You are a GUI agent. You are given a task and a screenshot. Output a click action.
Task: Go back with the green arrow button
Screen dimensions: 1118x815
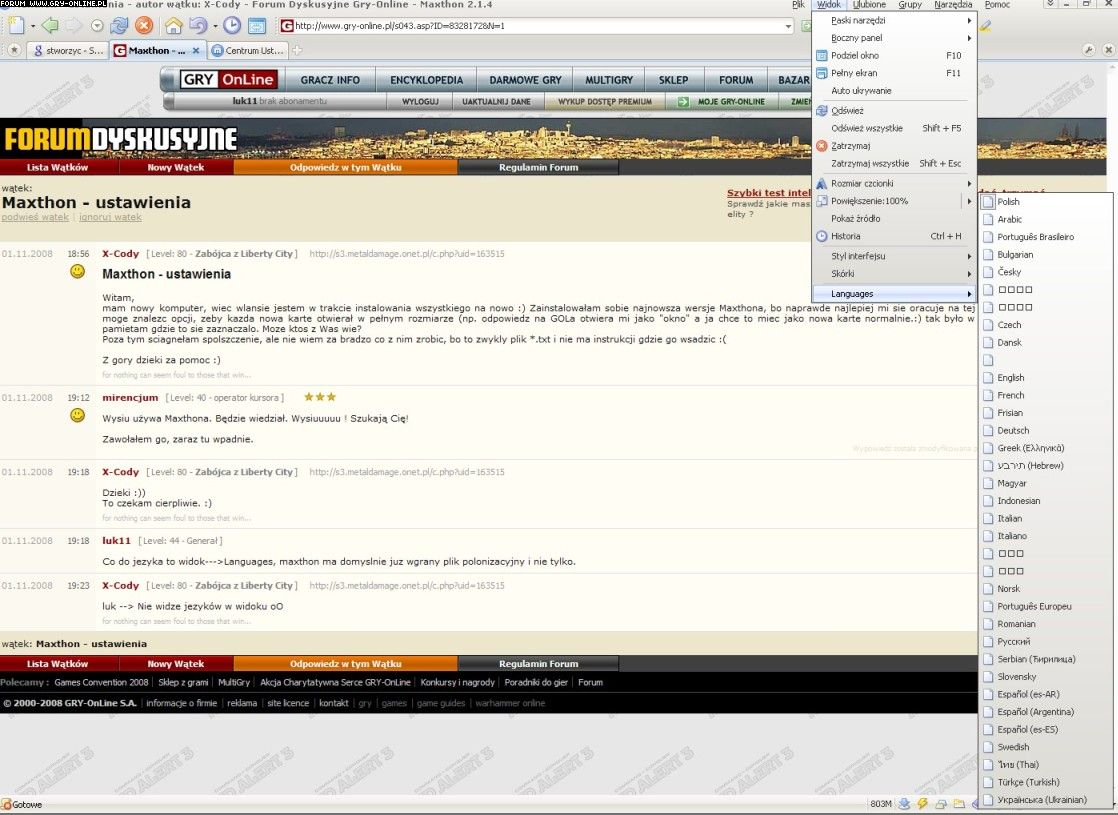click(x=49, y=26)
